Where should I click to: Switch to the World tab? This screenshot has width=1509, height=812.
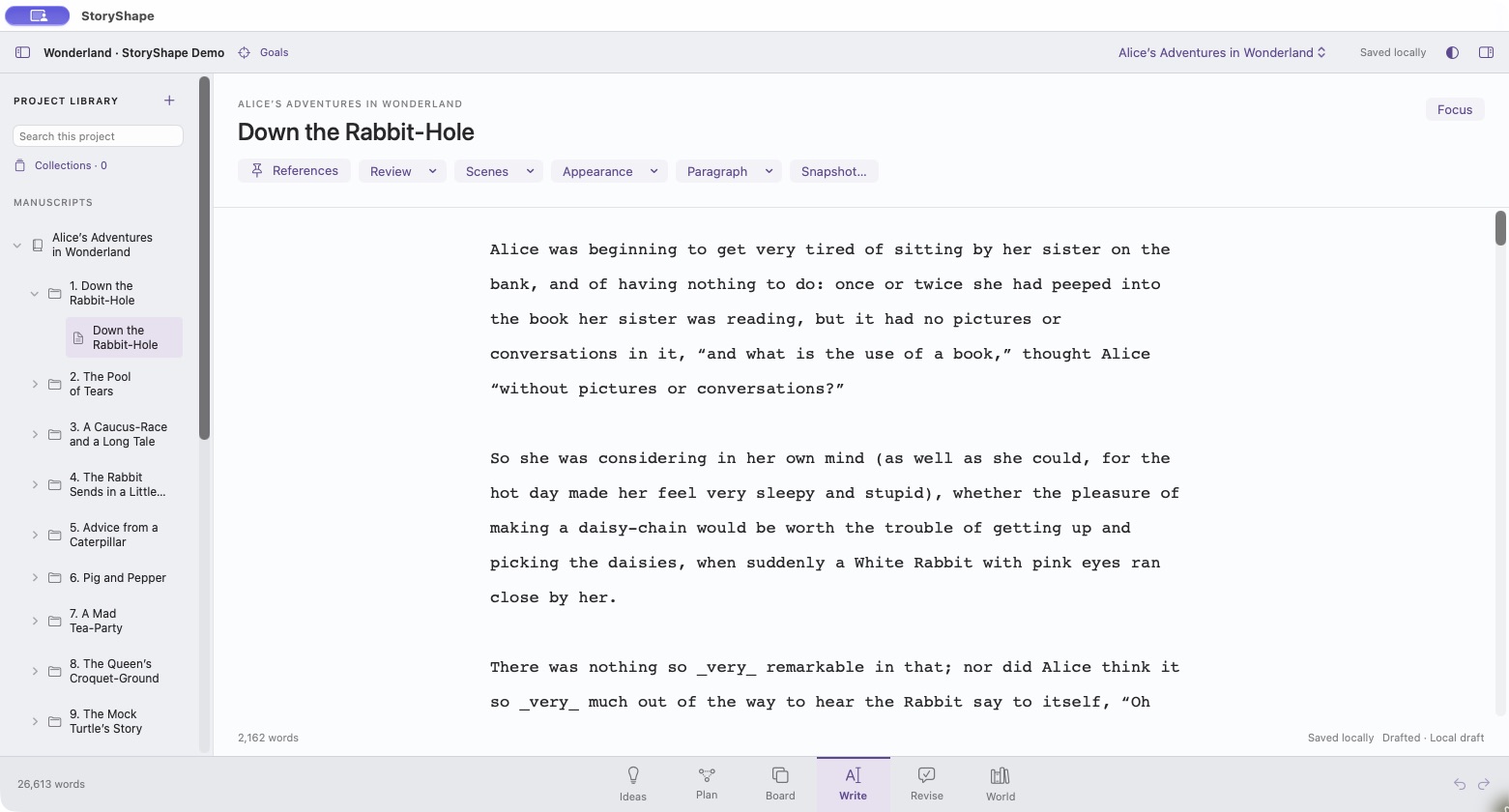tap(1001, 784)
